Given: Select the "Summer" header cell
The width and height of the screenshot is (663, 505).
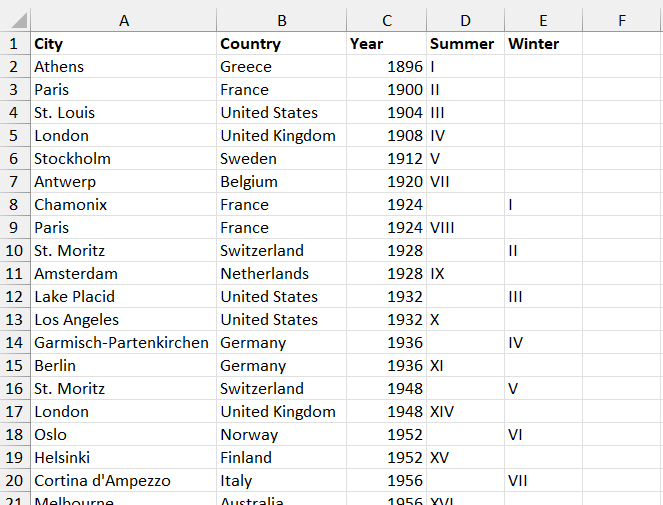Looking at the screenshot, I should (x=464, y=44).
